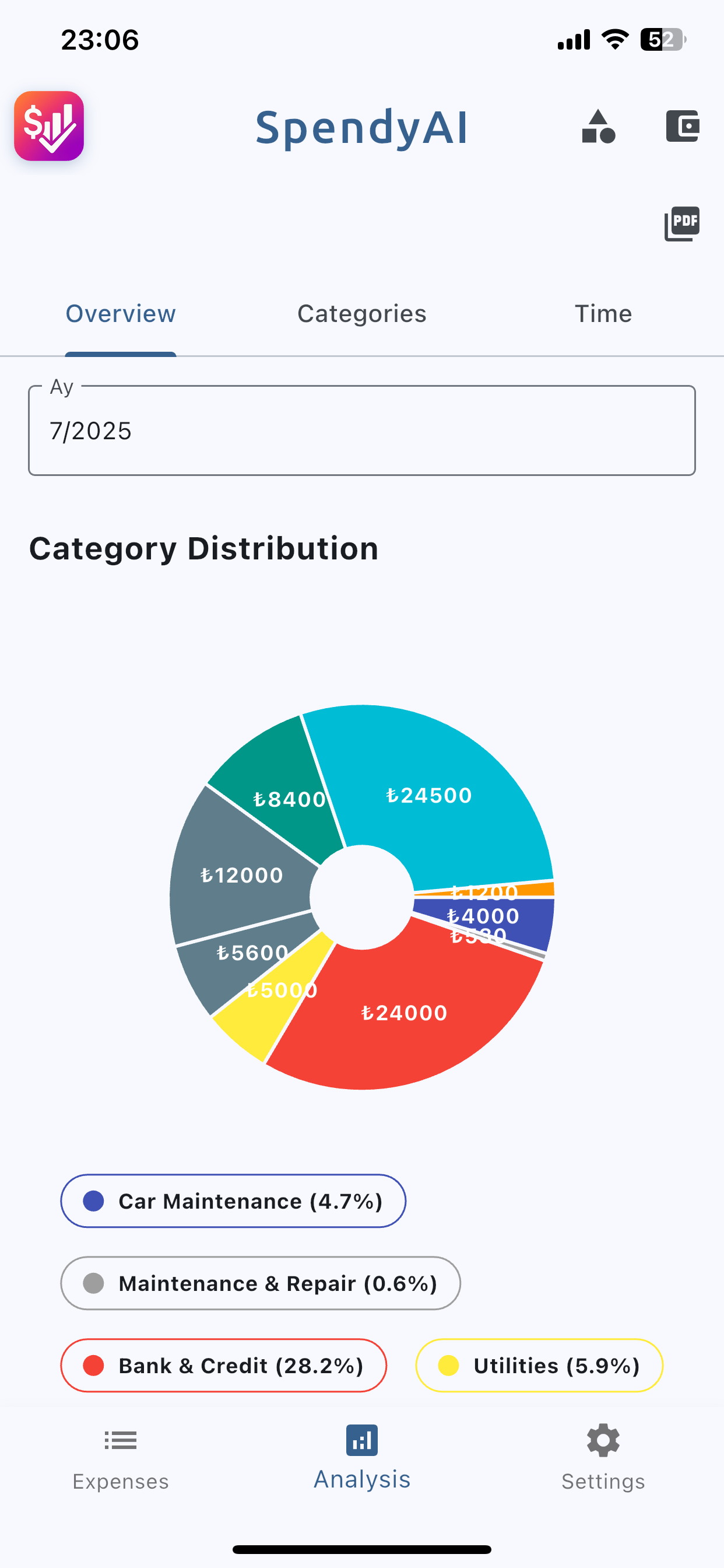Switch to the Categories tab
Viewport: 724px width, 1568px height.
tap(362, 314)
